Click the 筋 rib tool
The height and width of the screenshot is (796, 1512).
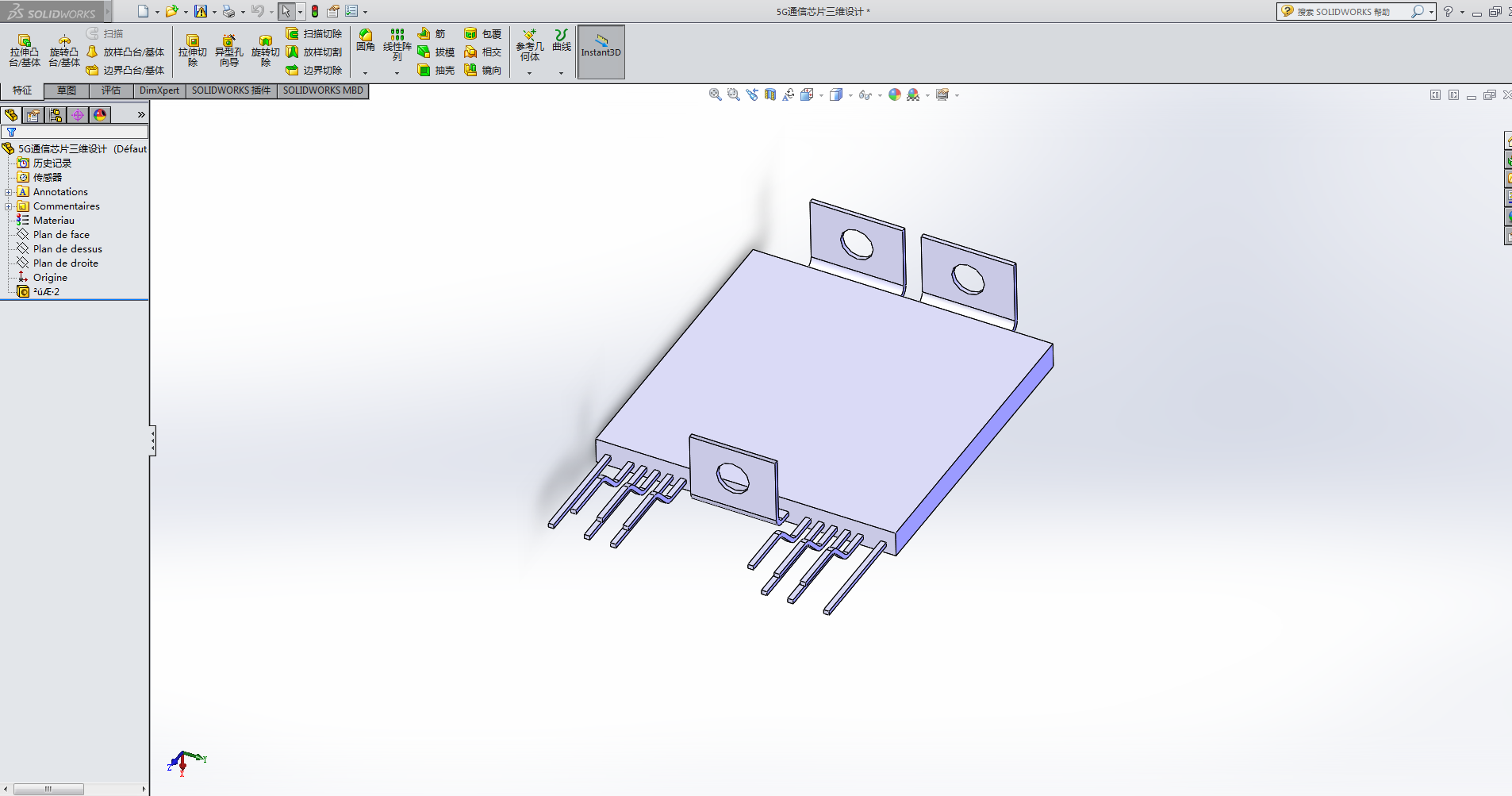point(432,34)
